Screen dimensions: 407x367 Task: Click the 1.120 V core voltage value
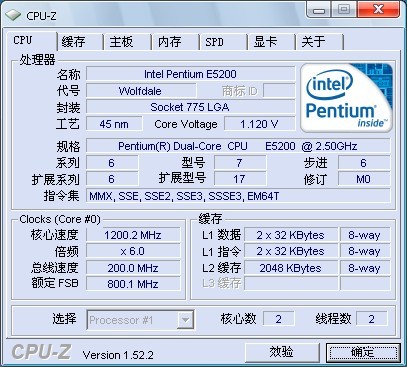click(259, 124)
